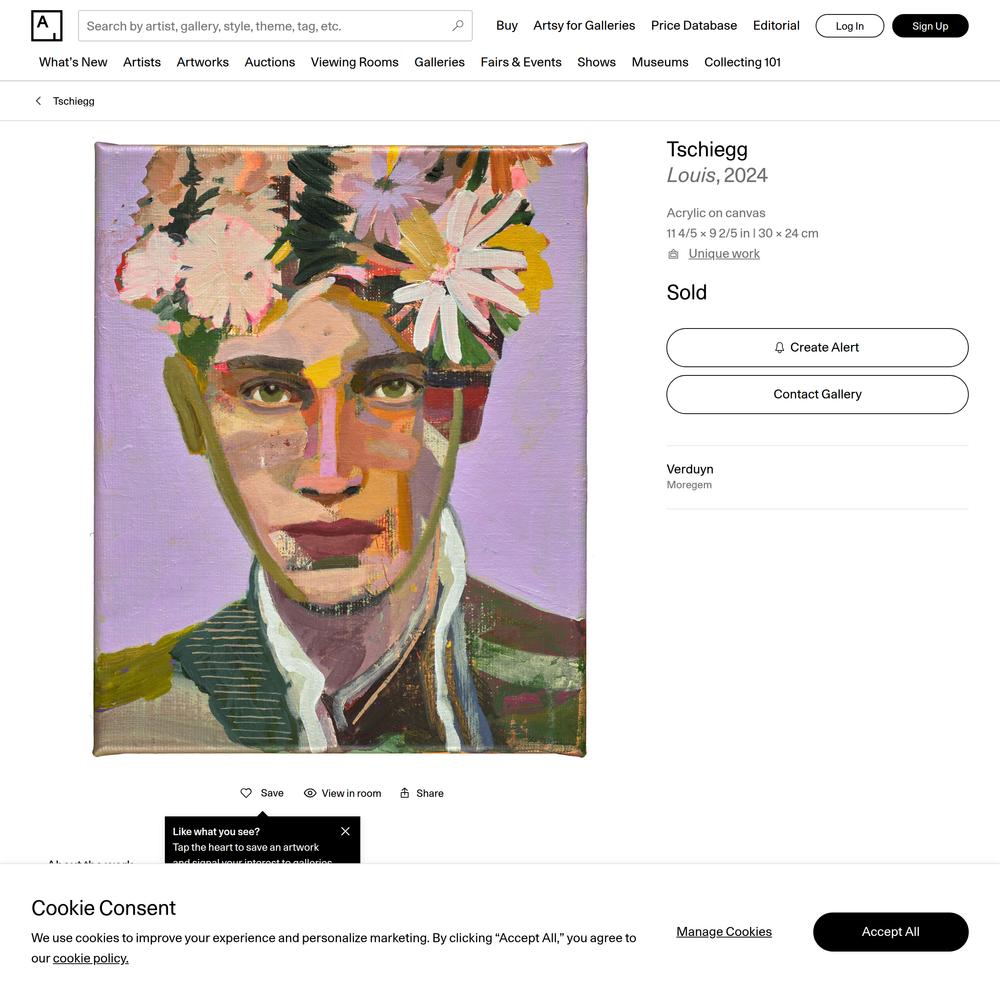Click the search magnifier icon

[458, 26]
